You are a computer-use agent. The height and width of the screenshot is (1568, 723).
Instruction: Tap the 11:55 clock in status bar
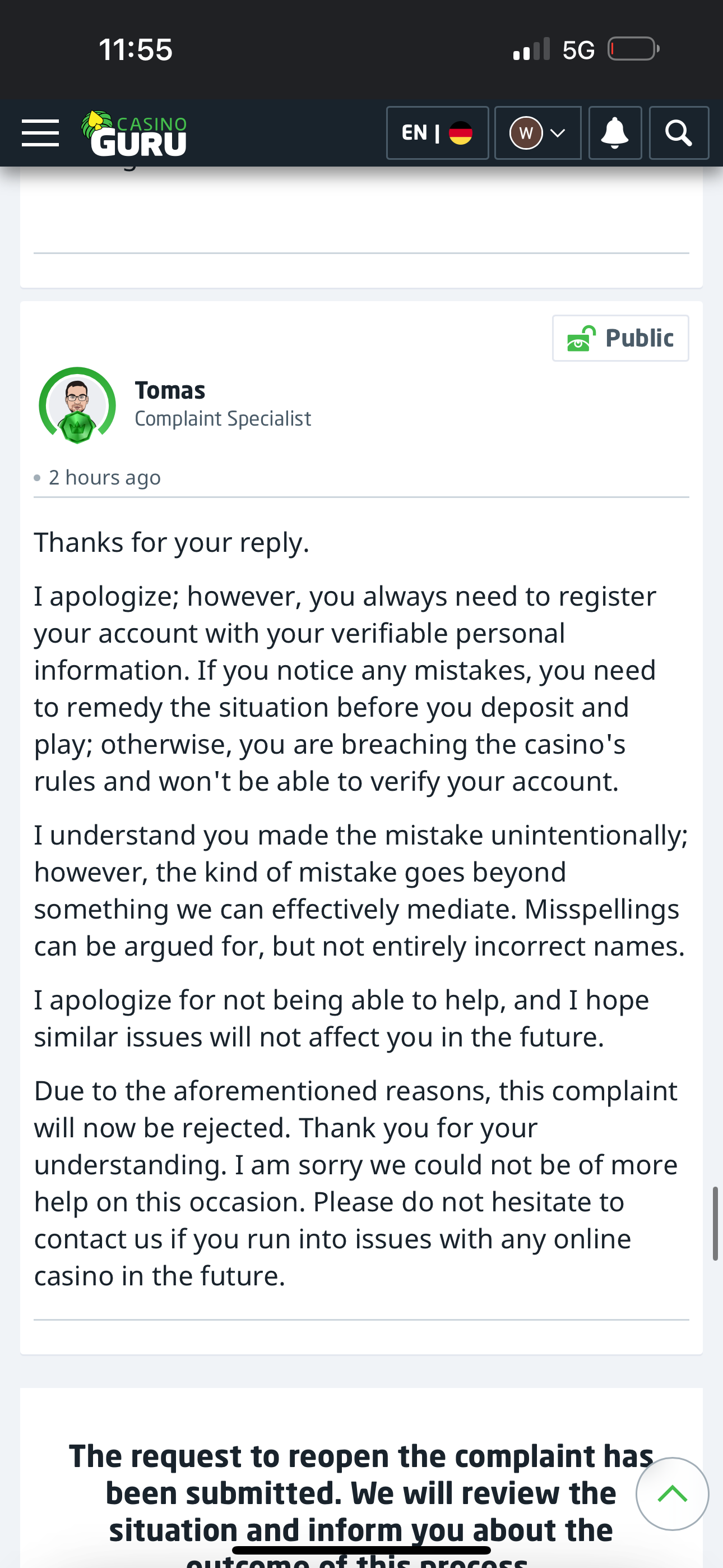(x=136, y=50)
